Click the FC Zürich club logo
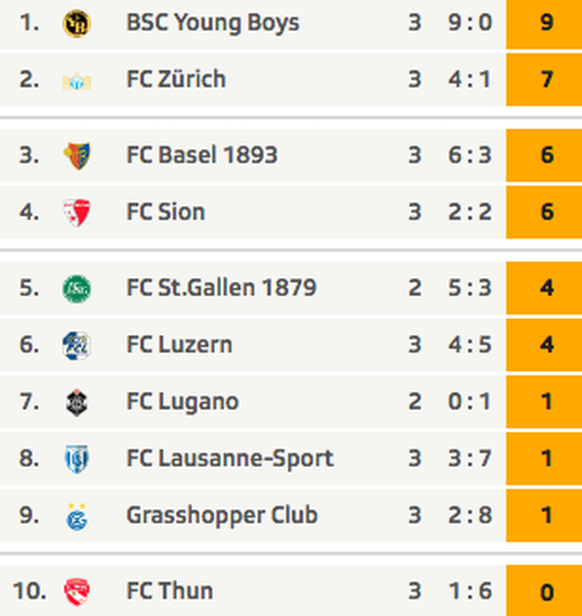This screenshot has width=582, height=616. coord(77,81)
